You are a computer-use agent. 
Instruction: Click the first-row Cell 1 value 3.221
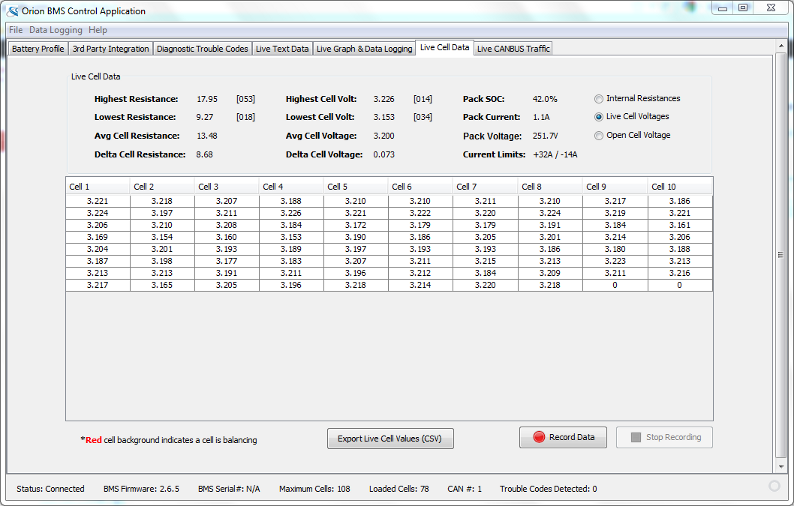[x=98, y=201]
